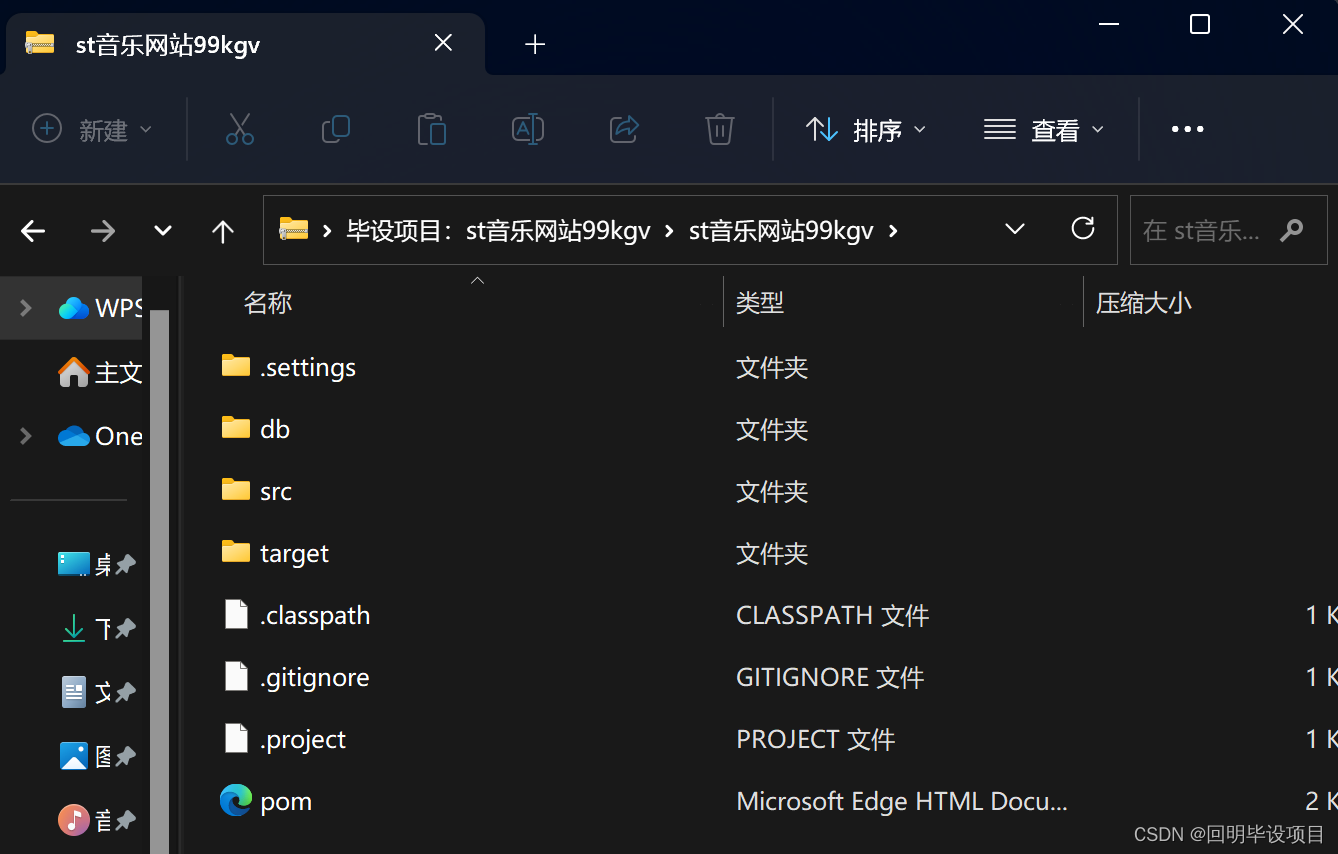1338x854 pixels.
Task: Sort by 压缩大小 column header
Action: click(1143, 302)
